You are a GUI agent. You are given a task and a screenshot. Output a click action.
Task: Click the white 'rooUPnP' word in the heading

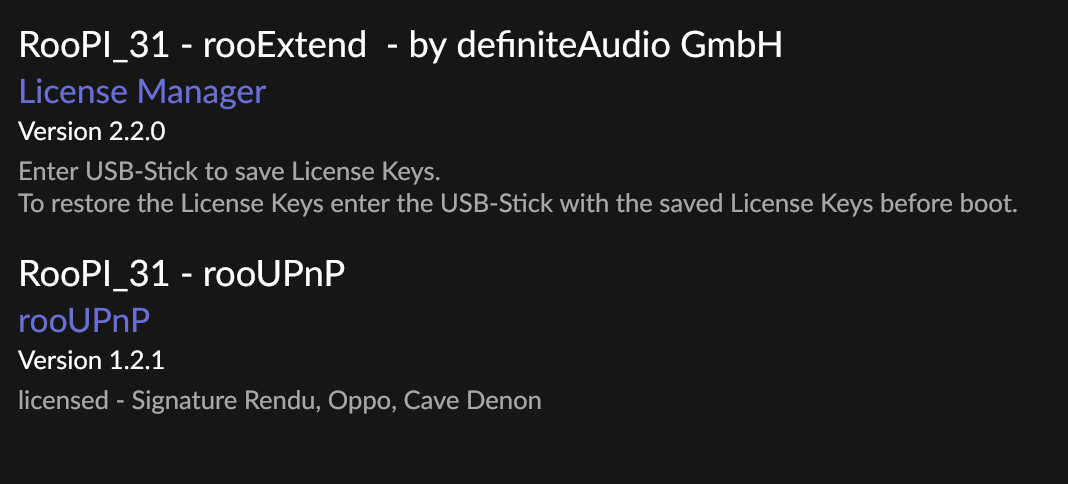274,274
